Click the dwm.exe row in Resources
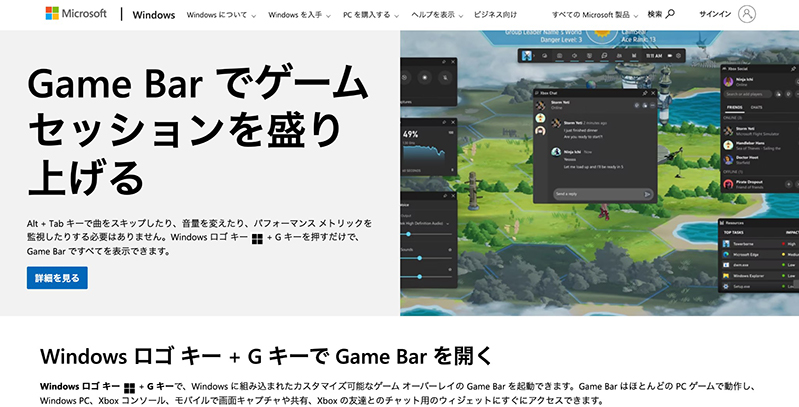This screenshot has height=407, width=799. point(759,265)
